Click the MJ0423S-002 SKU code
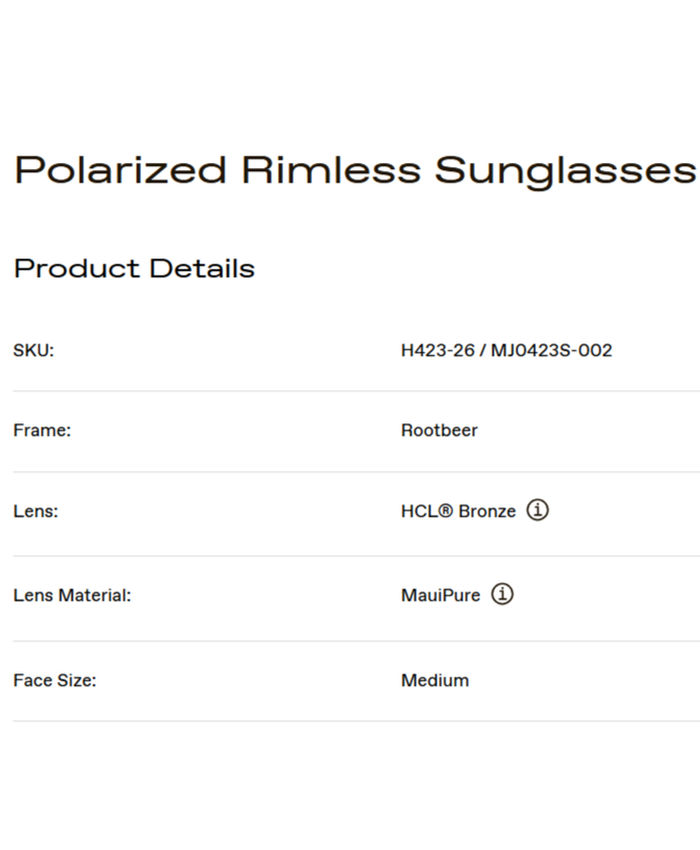Screen dimensions: 700x850 point(551,350)
